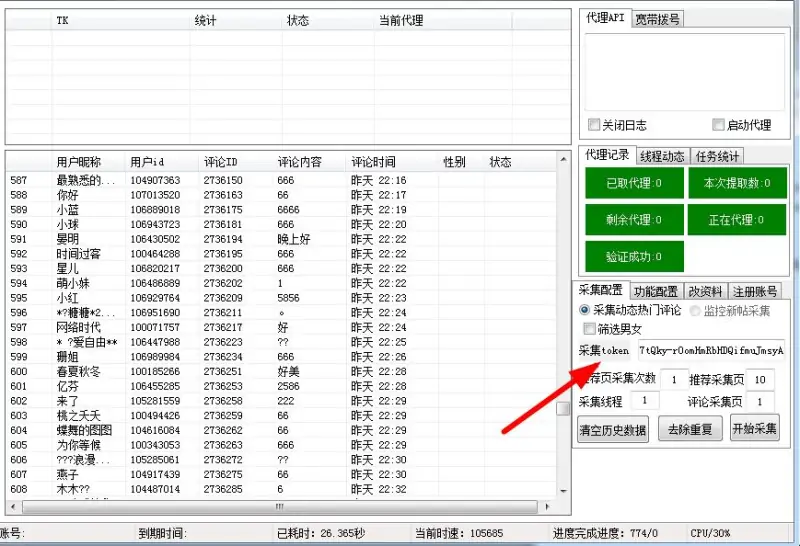Viewport: 800px width, 546px height.
Task: Click the comment list scroll-down arrow
Action: (561, 492)
